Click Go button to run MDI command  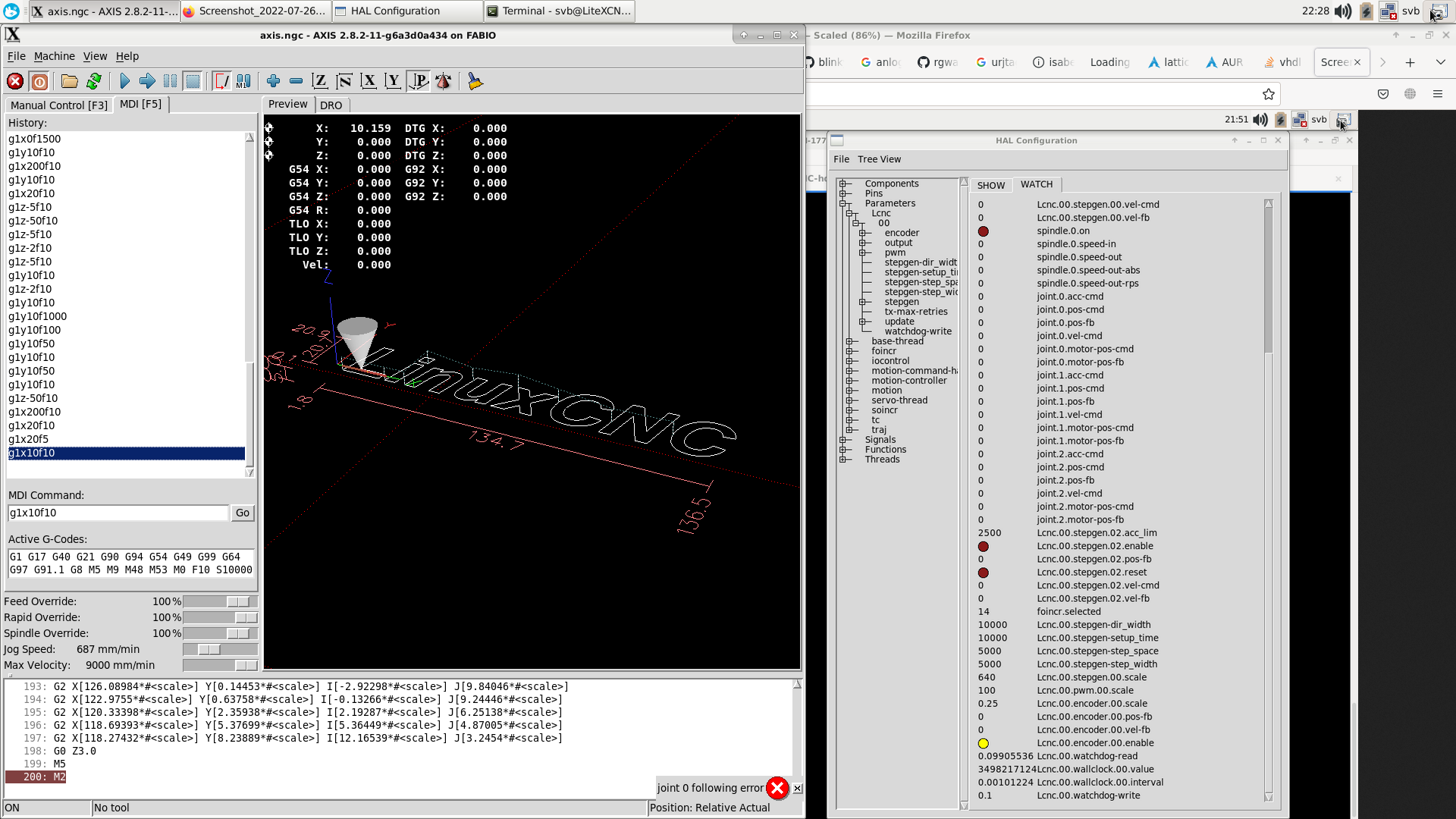pos(243,513)
